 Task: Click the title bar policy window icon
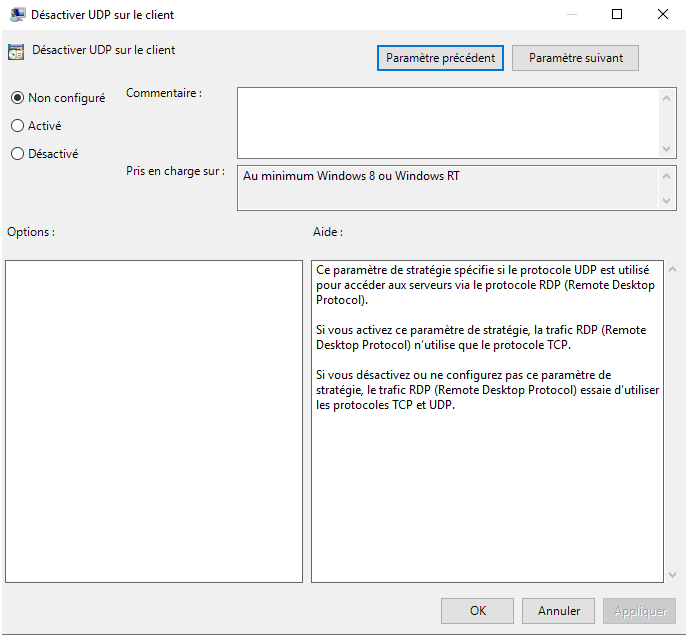(18, 14)
